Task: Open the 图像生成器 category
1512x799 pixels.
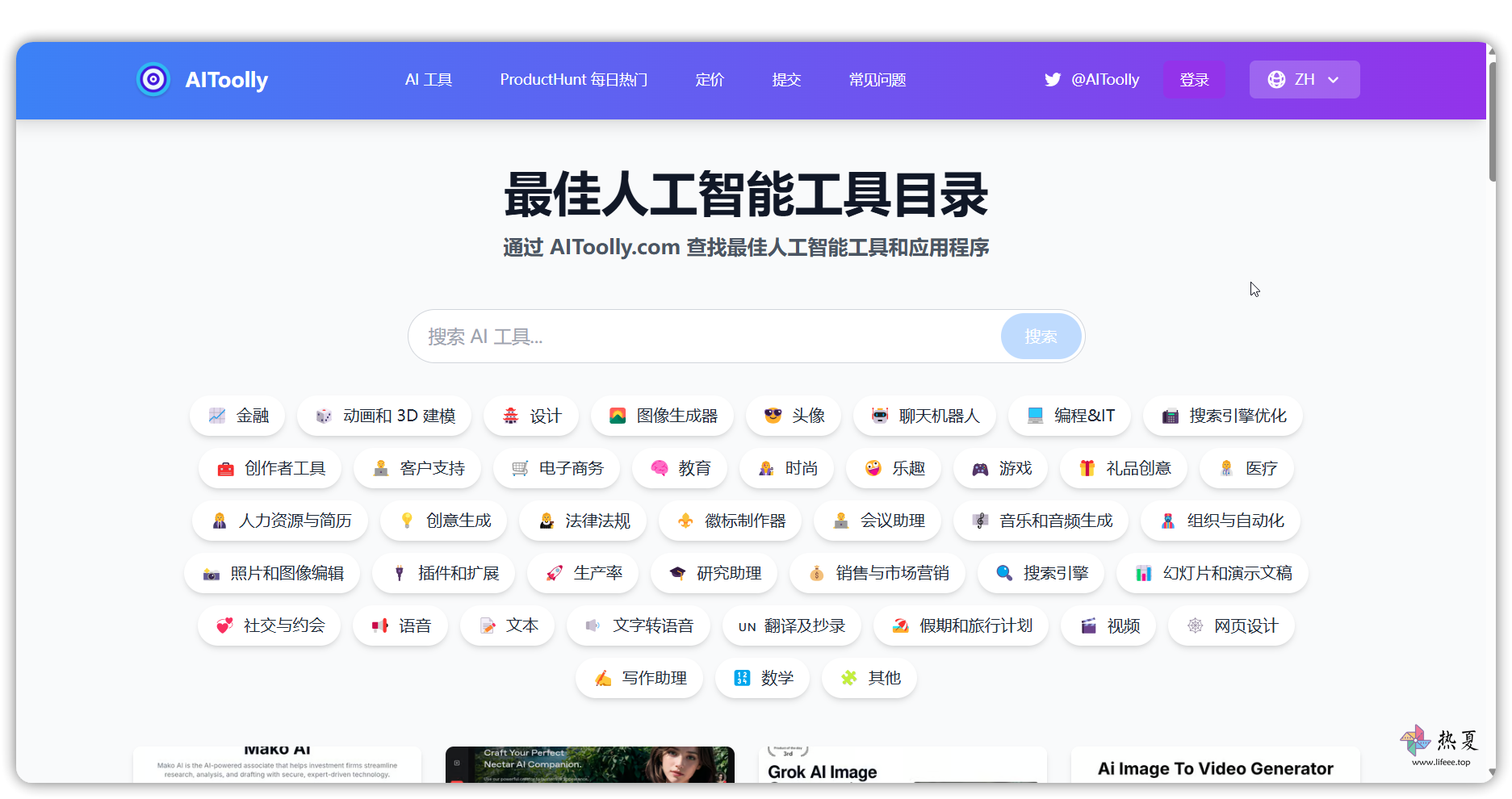Action: click(663, 416)
